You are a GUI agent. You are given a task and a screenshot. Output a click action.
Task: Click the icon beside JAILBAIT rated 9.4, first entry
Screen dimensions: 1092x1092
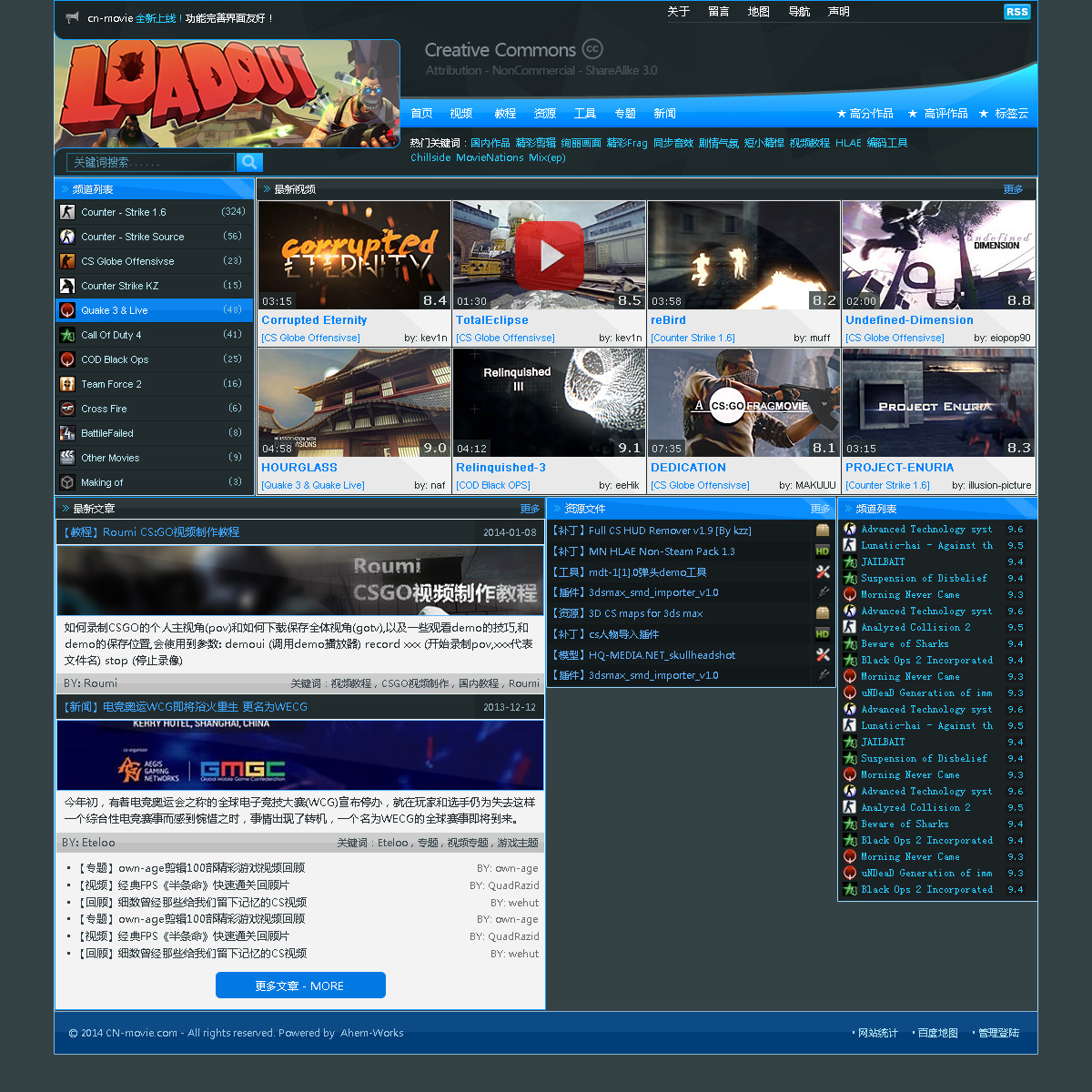pos(850,562)
